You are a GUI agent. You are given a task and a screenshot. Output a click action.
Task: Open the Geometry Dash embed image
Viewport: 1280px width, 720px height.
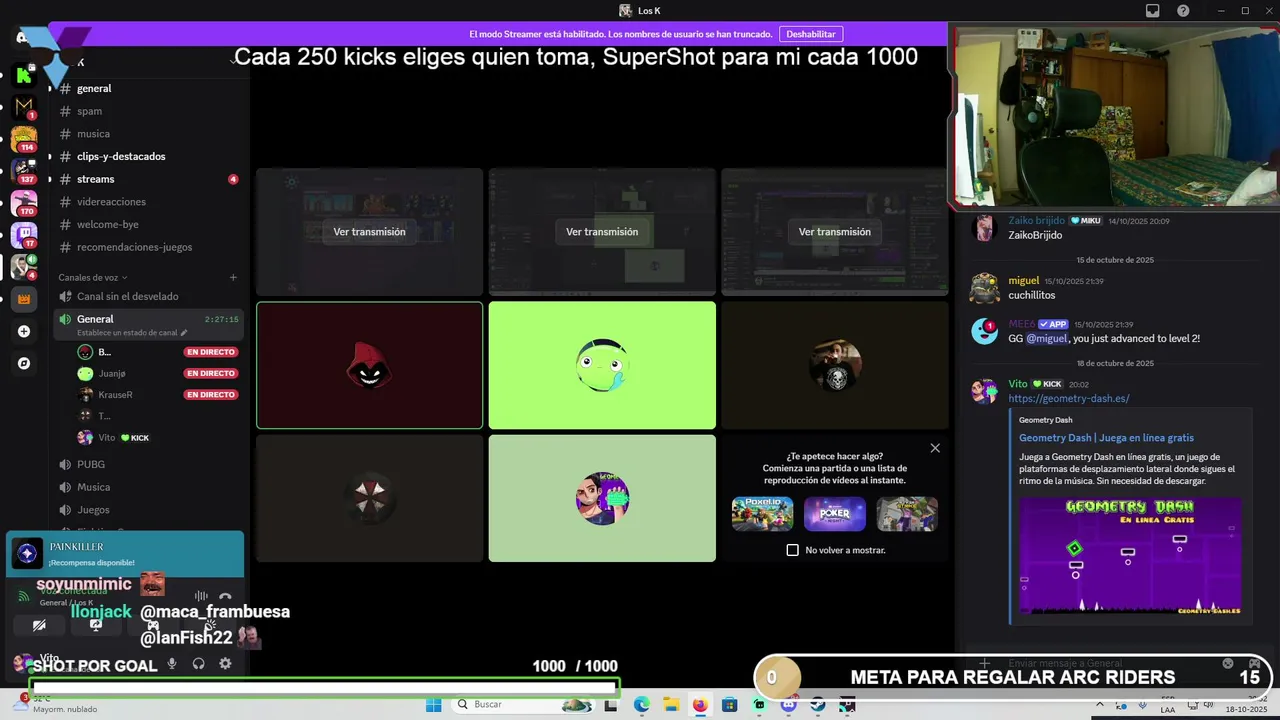click(1130, 556)
